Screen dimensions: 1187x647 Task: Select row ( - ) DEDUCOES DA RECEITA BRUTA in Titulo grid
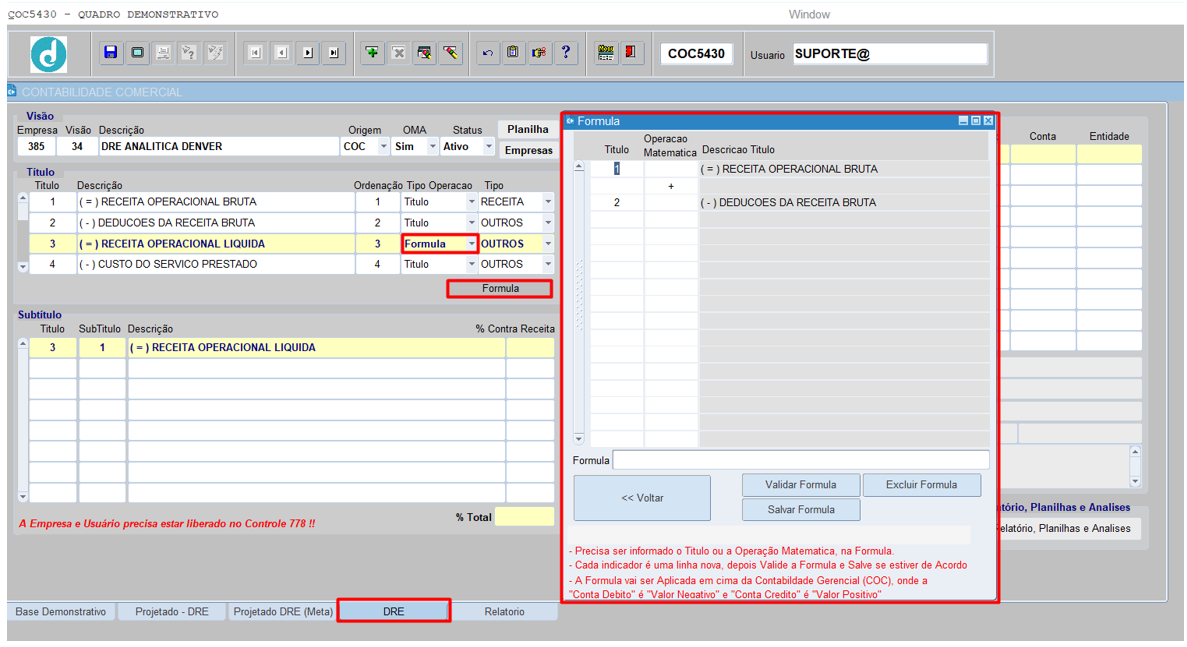click(216, 223)
